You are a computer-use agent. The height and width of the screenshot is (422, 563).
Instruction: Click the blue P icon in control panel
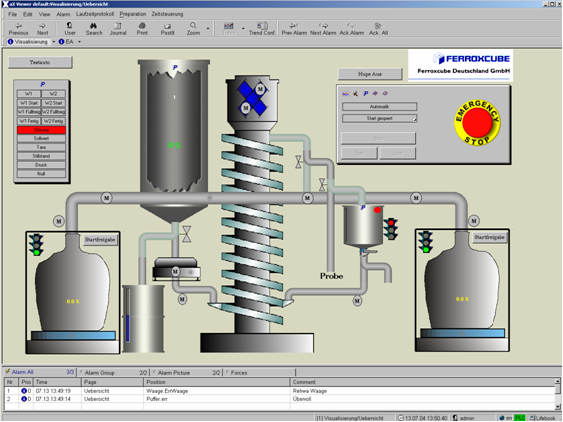[366, 93]
